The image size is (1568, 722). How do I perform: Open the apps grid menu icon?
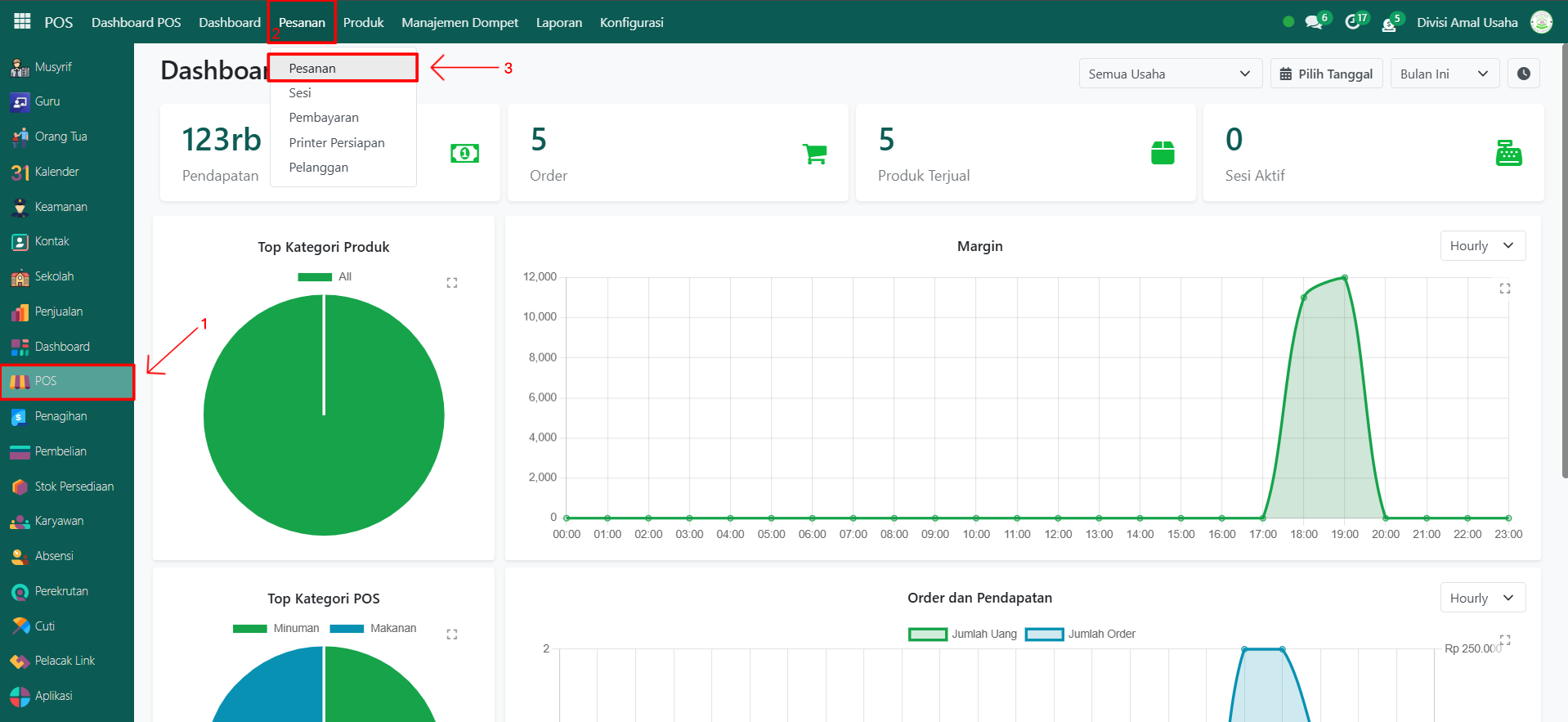pyautogui.click(x=22, y=22)
